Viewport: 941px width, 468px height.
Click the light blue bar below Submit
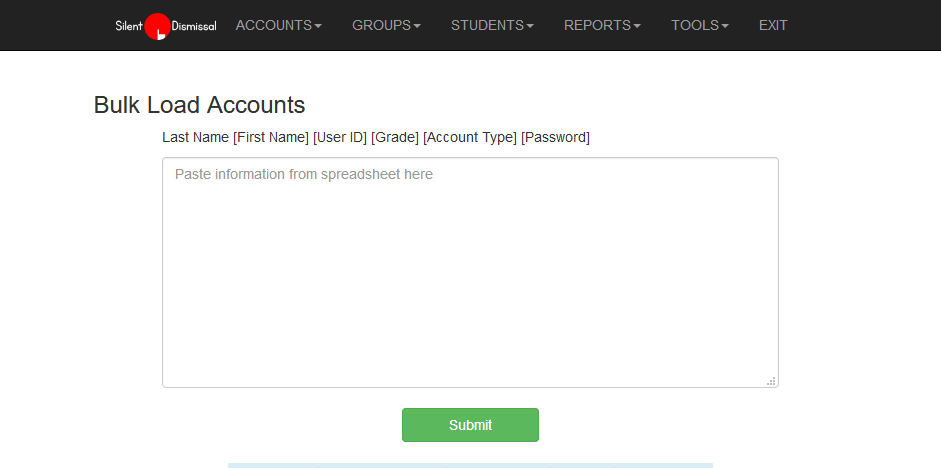[470, 465]
